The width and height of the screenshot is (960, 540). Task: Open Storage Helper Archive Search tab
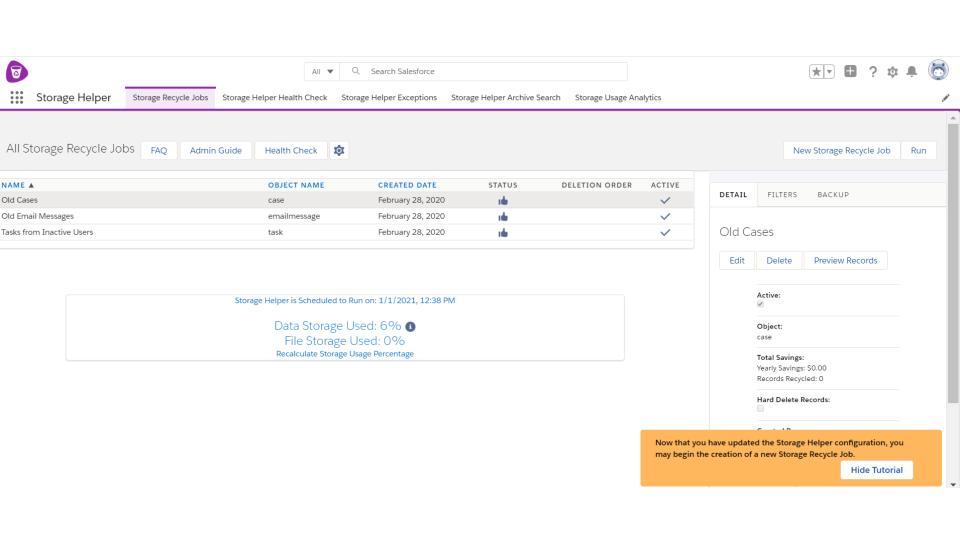506,97
